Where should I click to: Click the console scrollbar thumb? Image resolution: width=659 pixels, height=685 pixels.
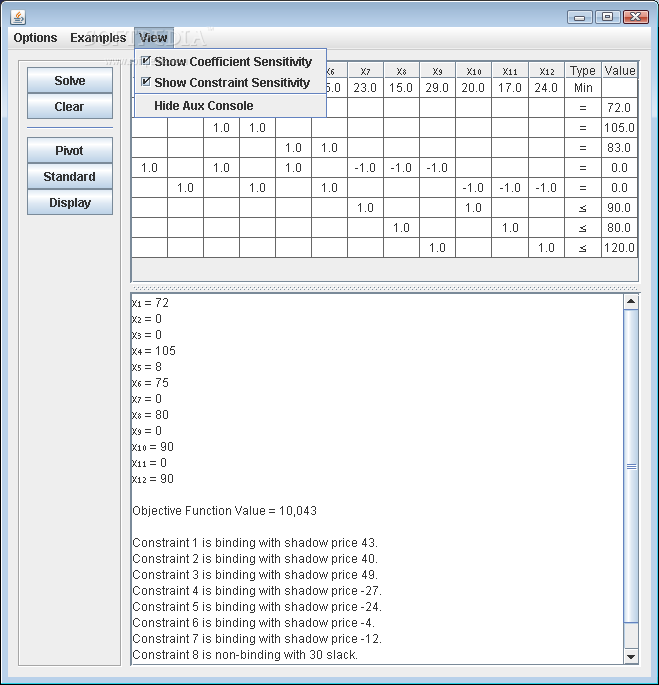click(x=631, y=466)
